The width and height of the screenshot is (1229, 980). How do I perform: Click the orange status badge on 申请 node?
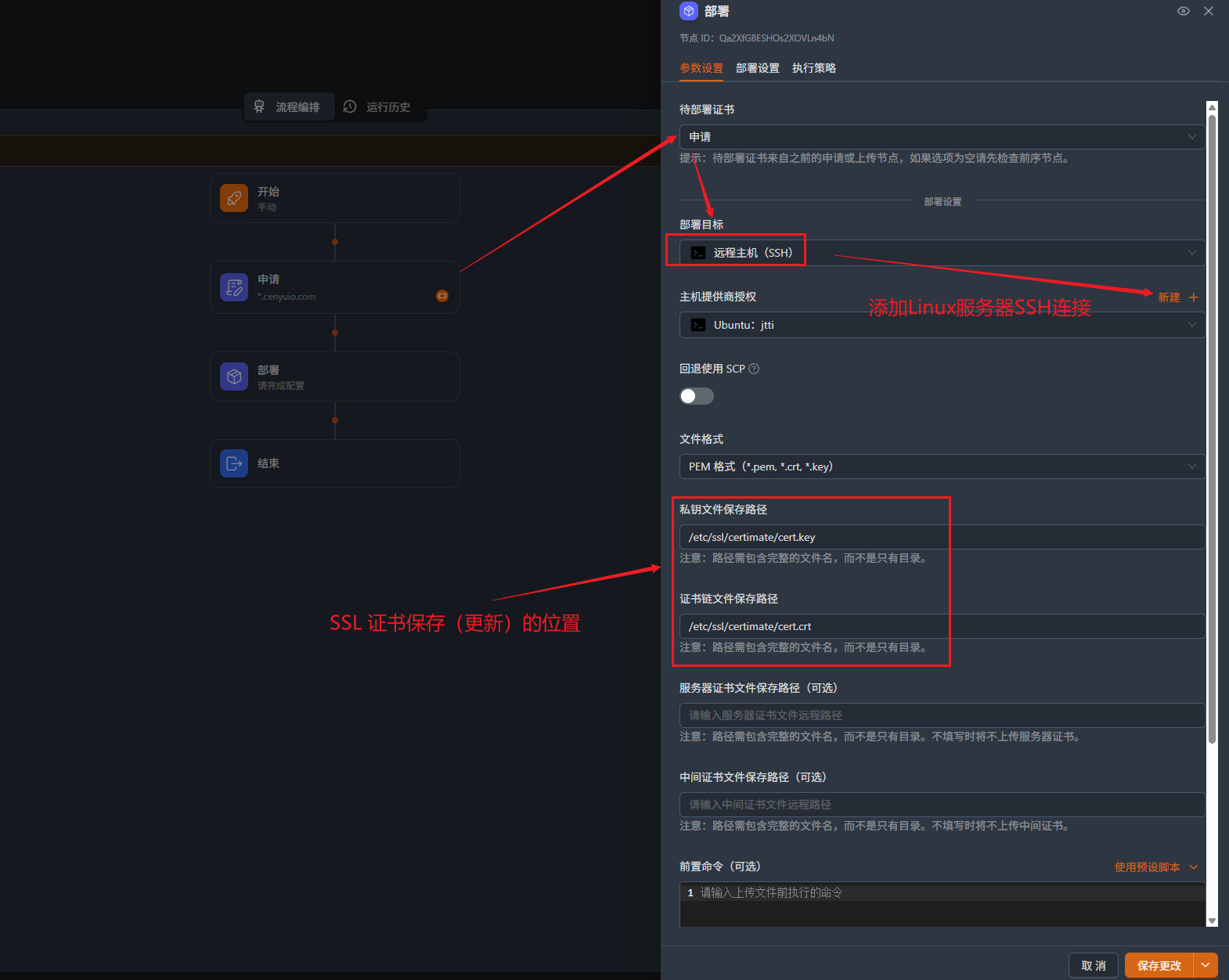[442, 296]
